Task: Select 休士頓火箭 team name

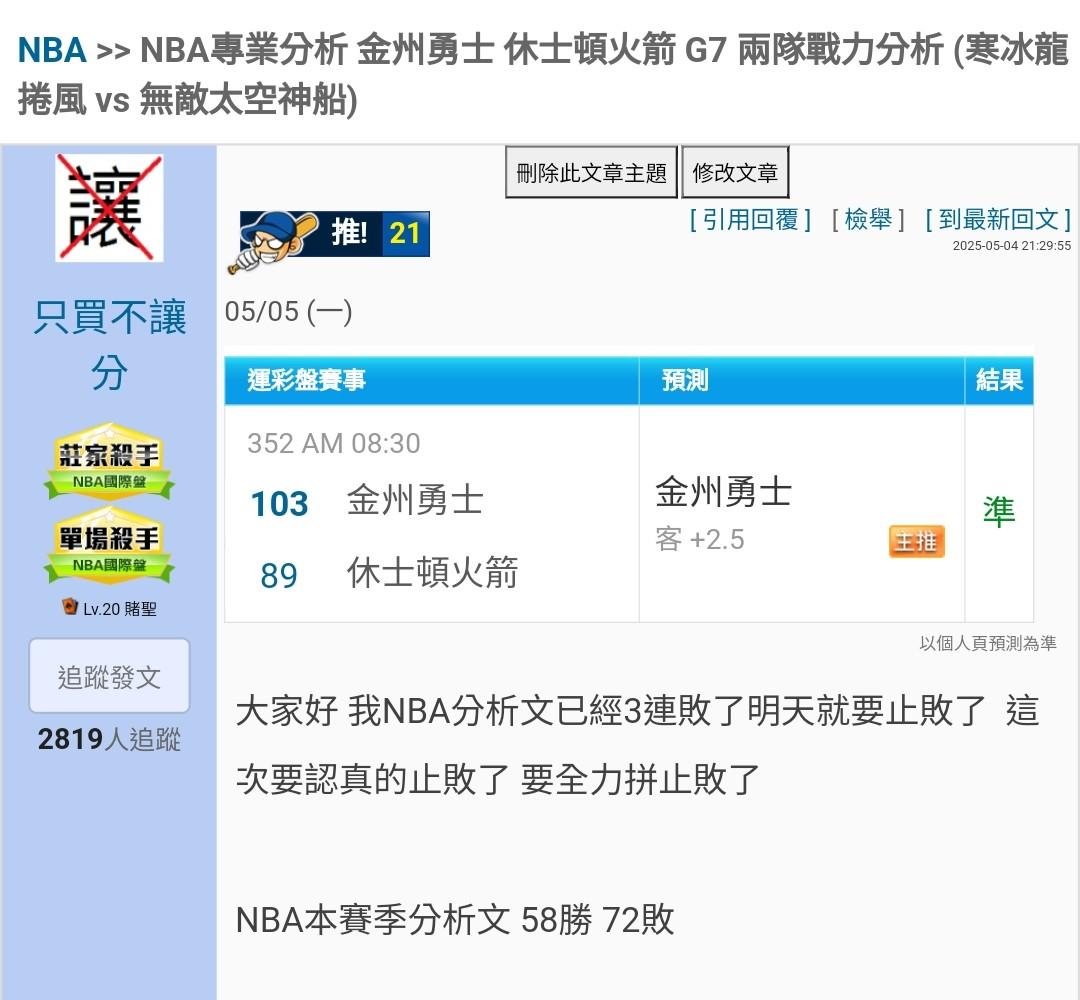Action: (432, 573)
